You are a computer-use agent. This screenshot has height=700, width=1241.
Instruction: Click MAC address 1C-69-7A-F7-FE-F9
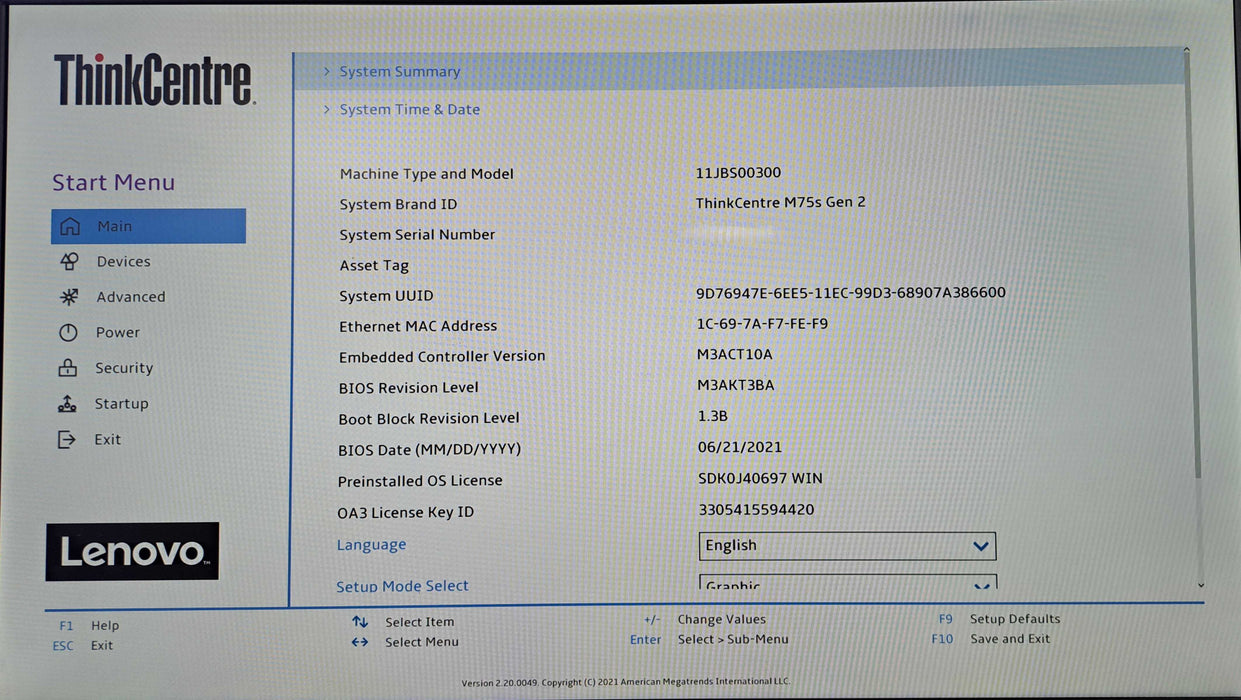[x=762, y=324]
